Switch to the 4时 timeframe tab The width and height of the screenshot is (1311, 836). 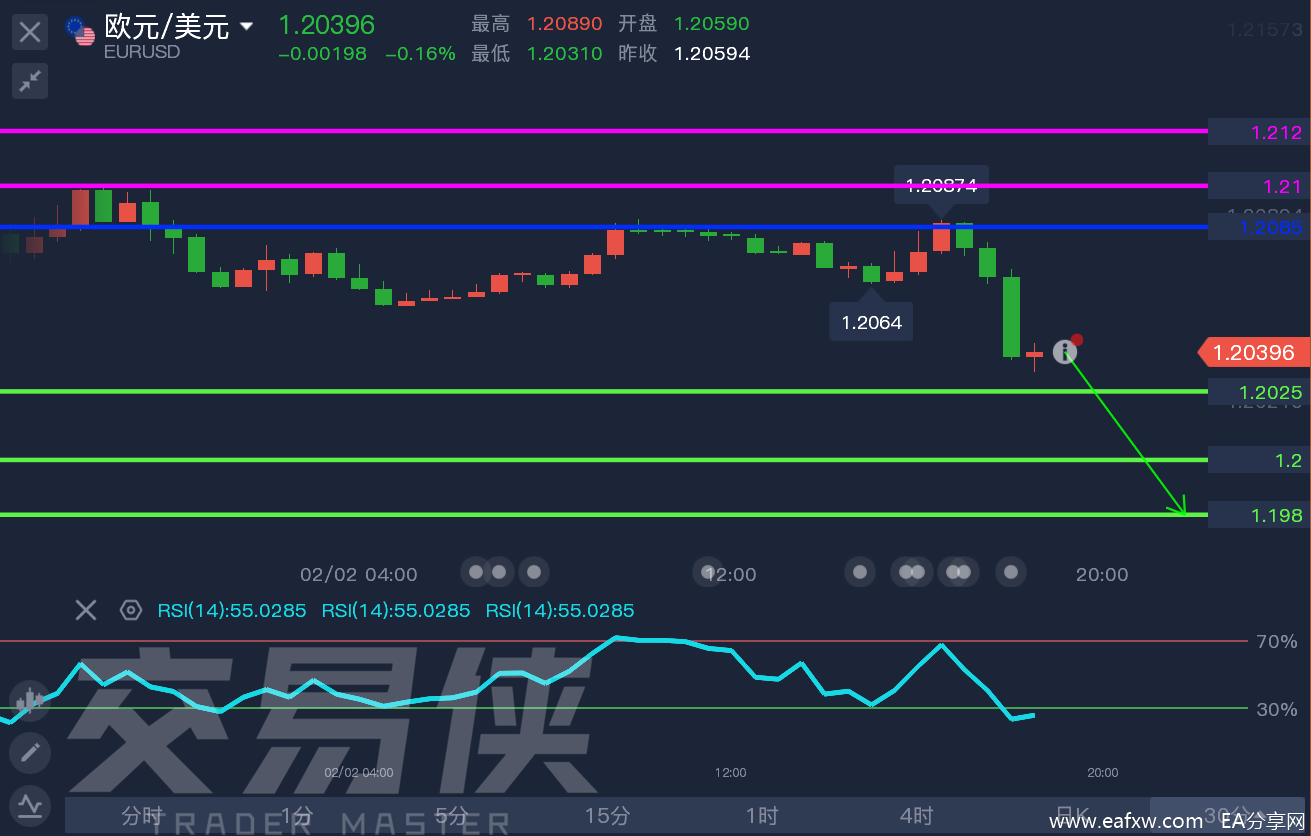coord(916,815)
